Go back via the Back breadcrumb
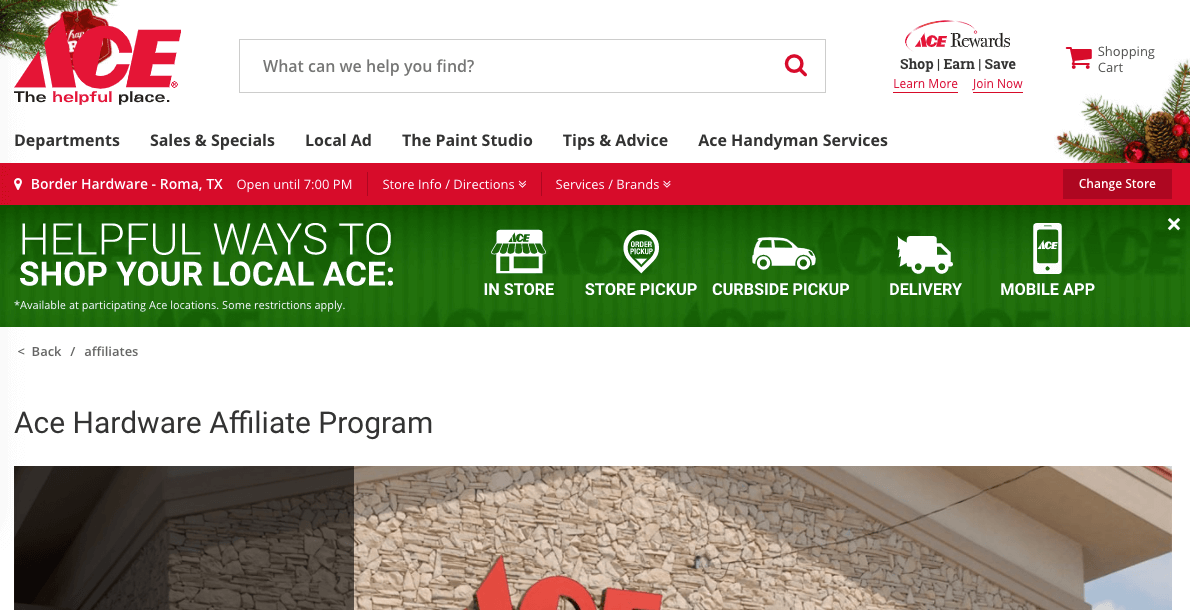Viewport: 1190px width, 610px height. 39,351
